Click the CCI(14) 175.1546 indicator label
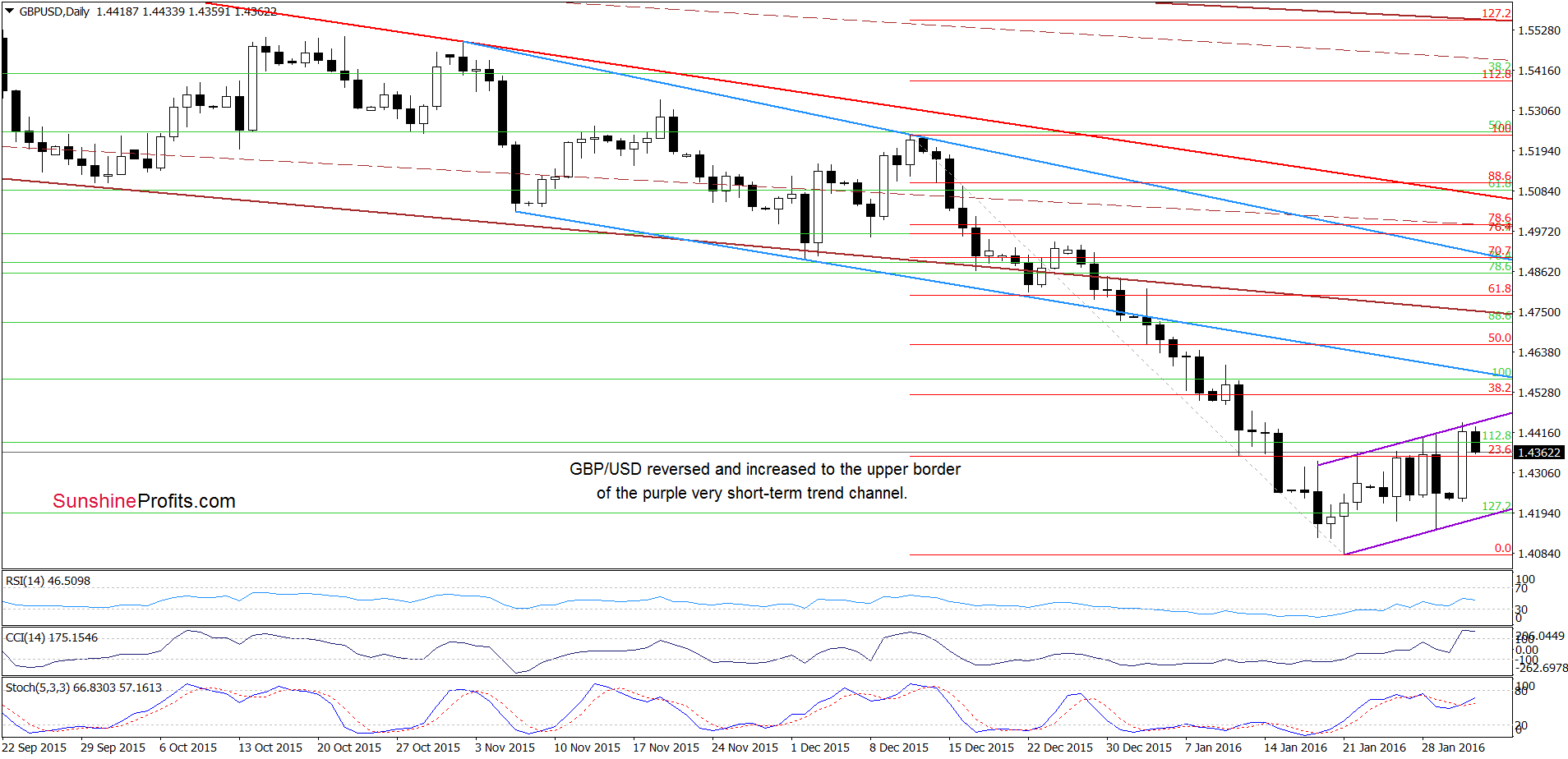Screen dimensions: 1568x759 [x=51, y=637]
